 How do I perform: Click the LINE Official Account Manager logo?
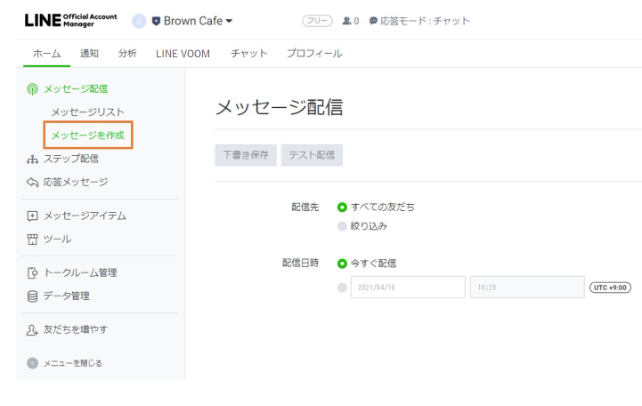click(70, 21)
